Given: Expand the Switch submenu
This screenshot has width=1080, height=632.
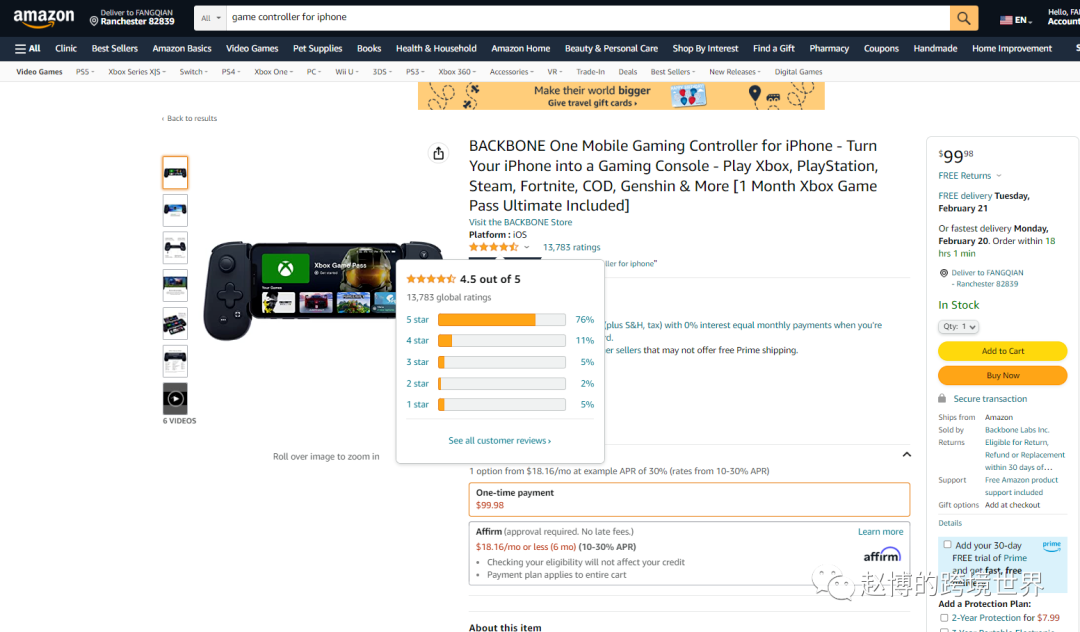Looking at the screenshot, I should [x=193, y=72].
